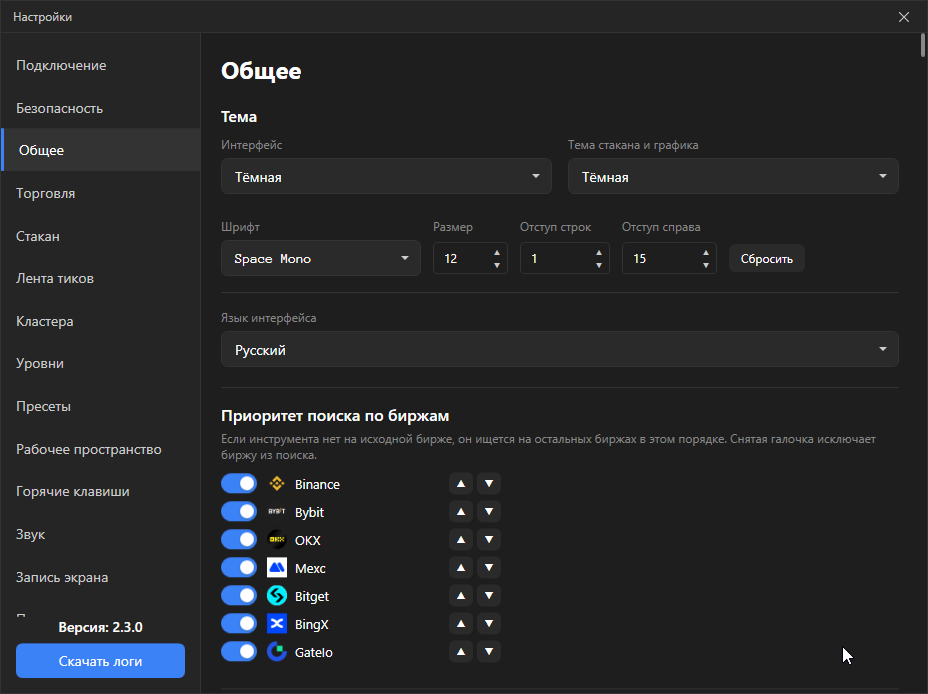The width and height of the screenshot is (928, 694).
Task: Move Binance down in search priority
Action: pos(489,484)
